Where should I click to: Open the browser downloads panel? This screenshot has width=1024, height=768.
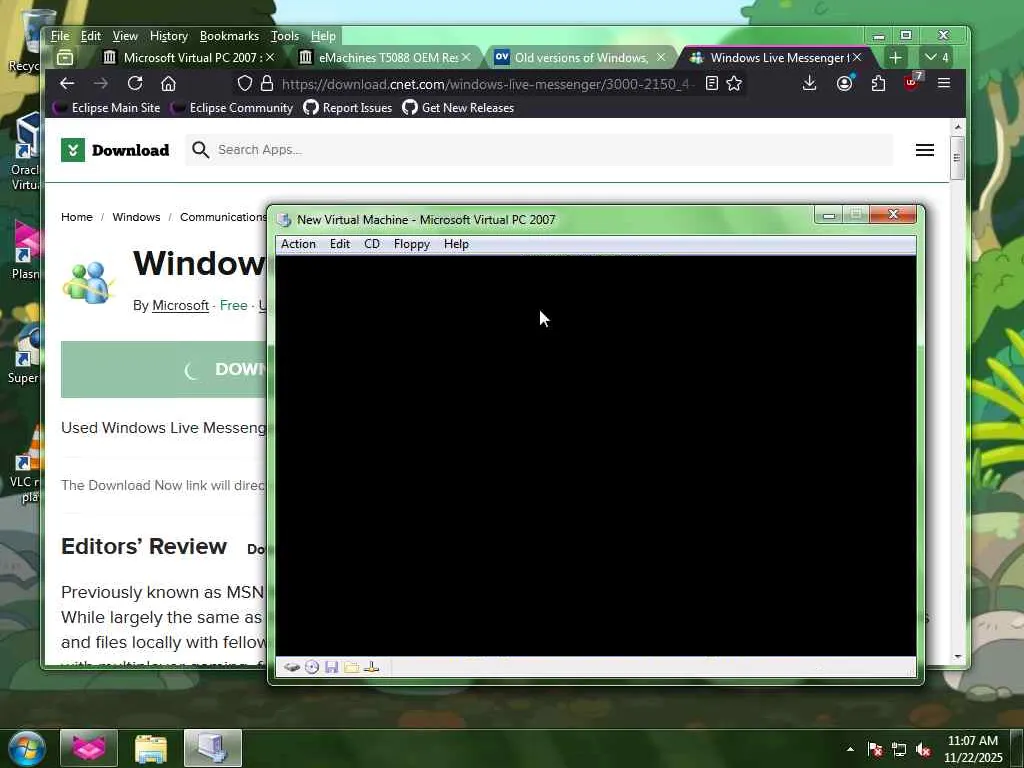[x=809, y=83]
